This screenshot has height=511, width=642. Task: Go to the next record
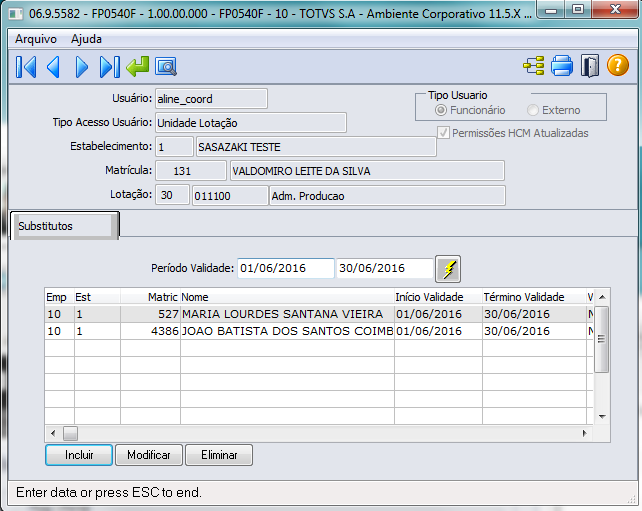81,67
